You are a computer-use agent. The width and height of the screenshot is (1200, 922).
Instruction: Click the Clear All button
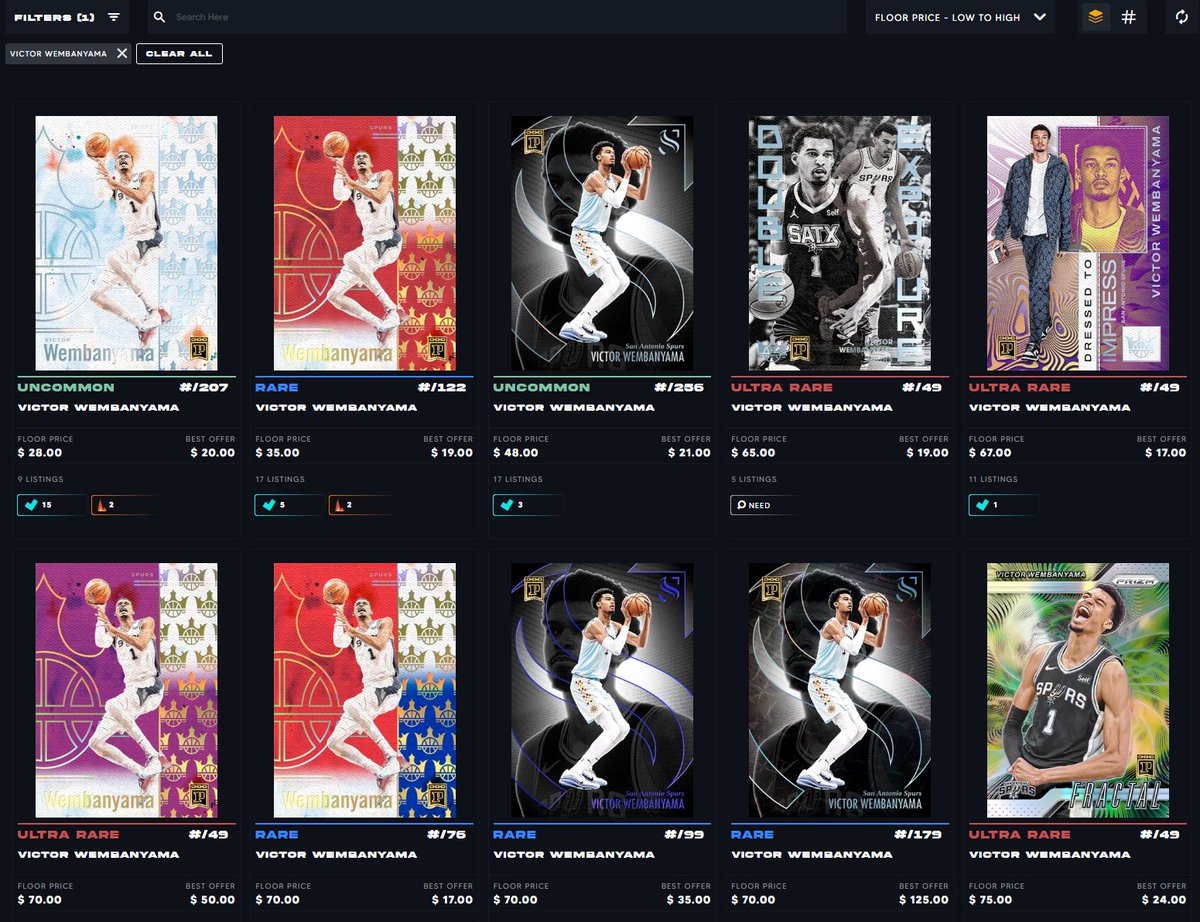click(x=179, y=53)
